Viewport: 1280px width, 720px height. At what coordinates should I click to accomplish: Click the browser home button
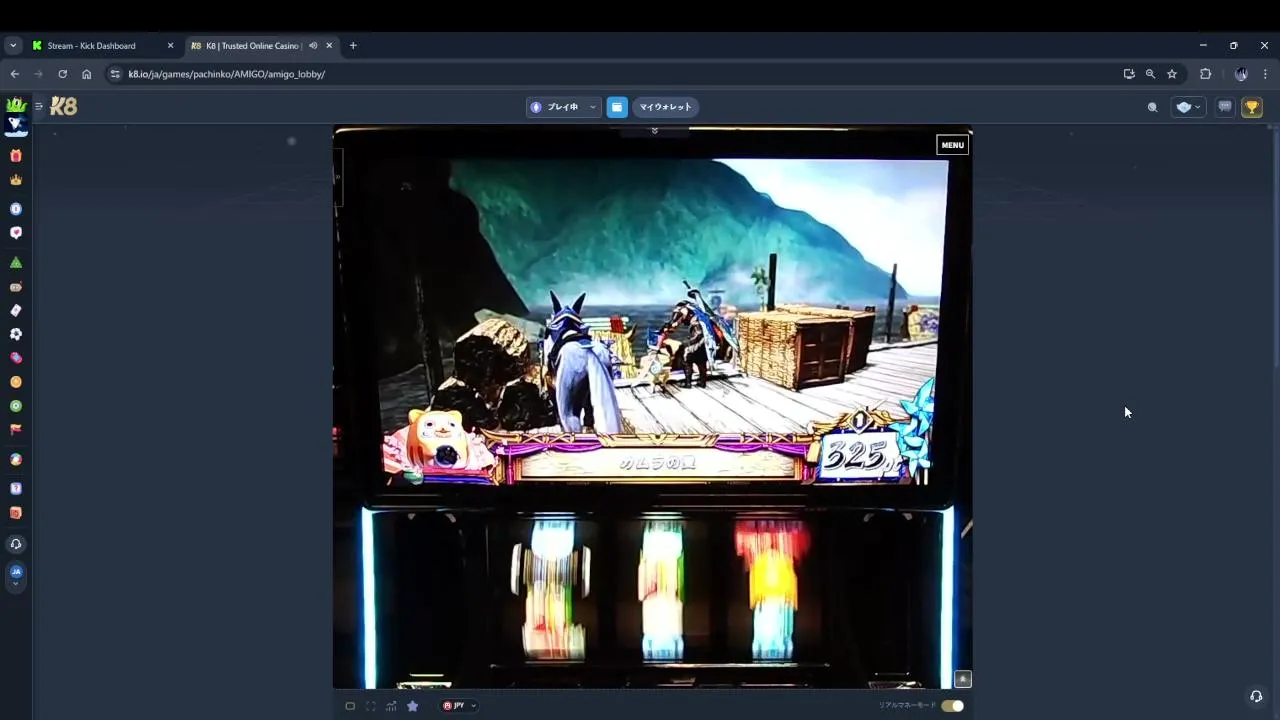click(x=87, y=74)
